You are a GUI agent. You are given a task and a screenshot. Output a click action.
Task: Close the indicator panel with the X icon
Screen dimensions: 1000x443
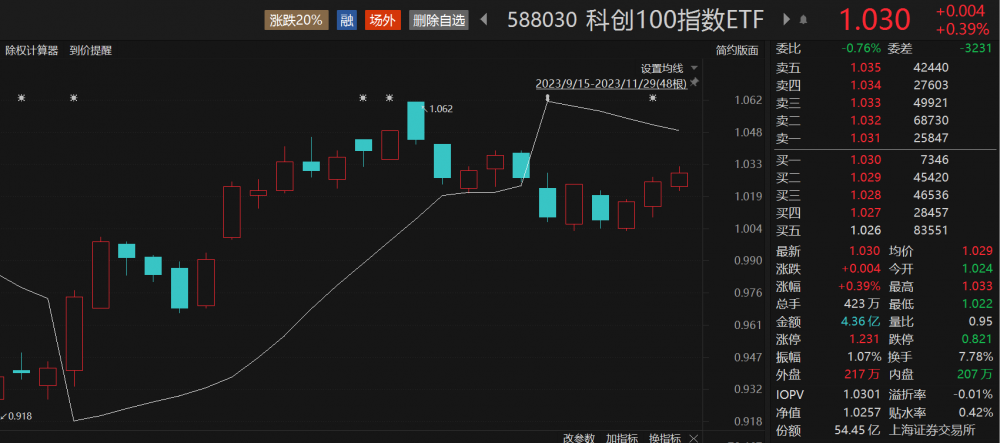tap(693, 438)
